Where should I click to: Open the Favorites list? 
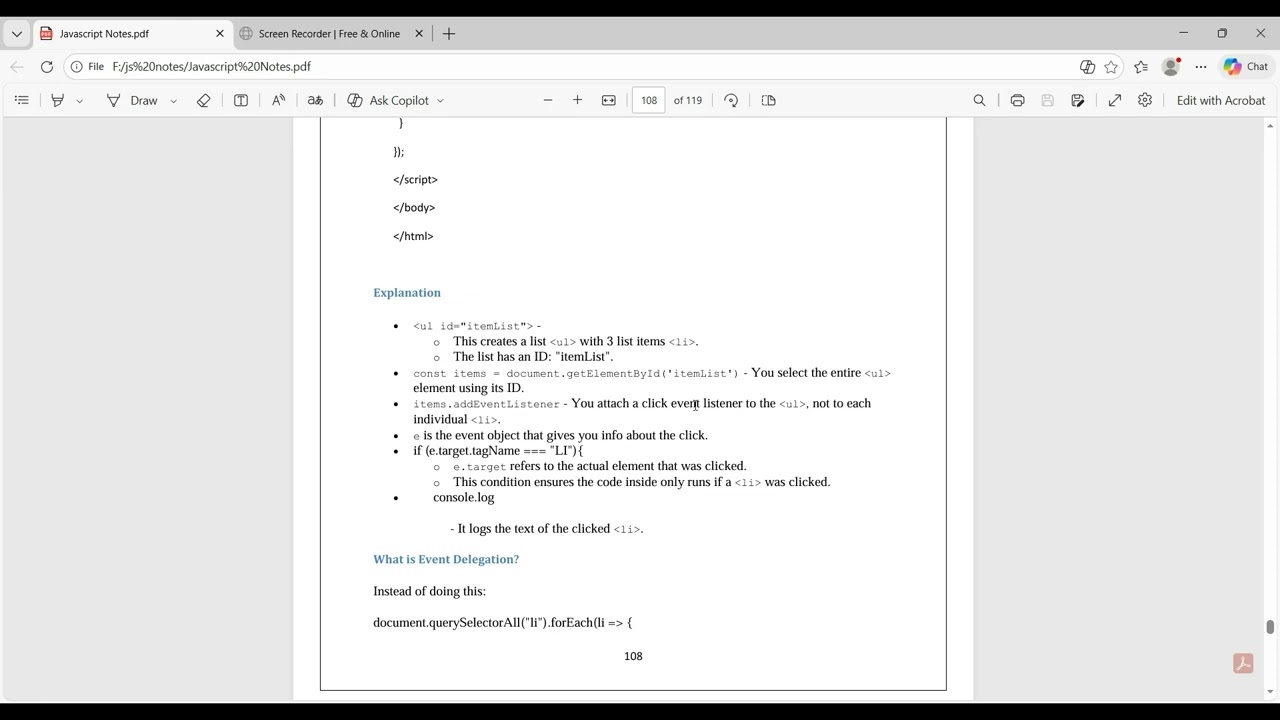click(1141, 67)
